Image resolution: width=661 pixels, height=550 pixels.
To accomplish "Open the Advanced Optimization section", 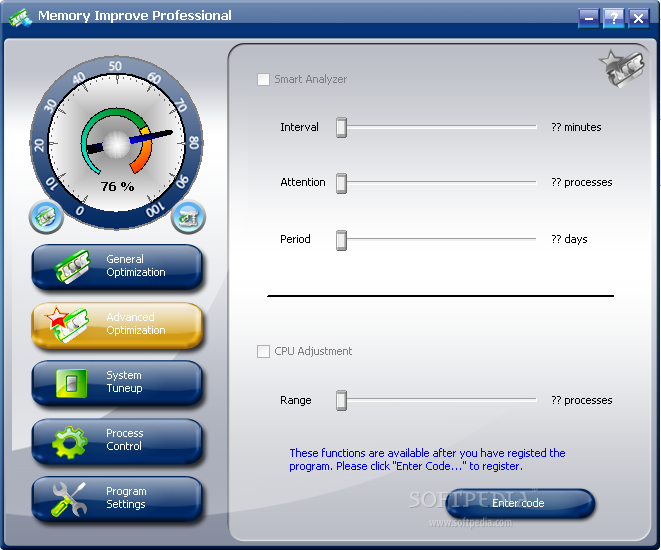I will [x=117, y=325].
